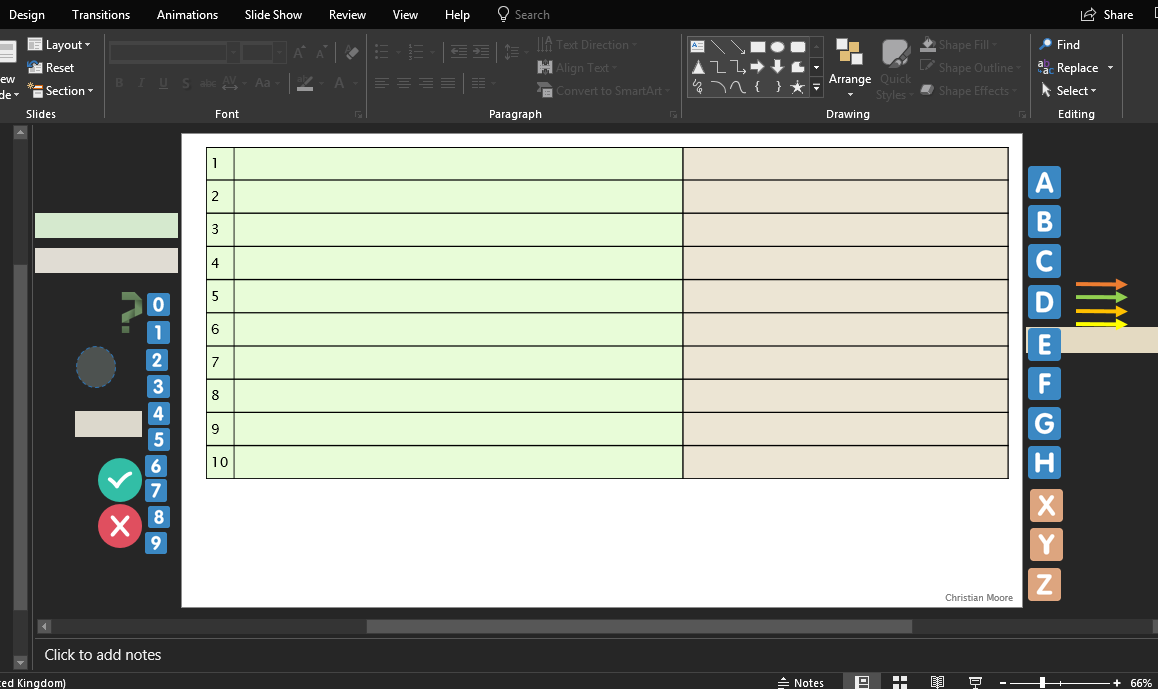Switch to Reading View

pos(937,682)
